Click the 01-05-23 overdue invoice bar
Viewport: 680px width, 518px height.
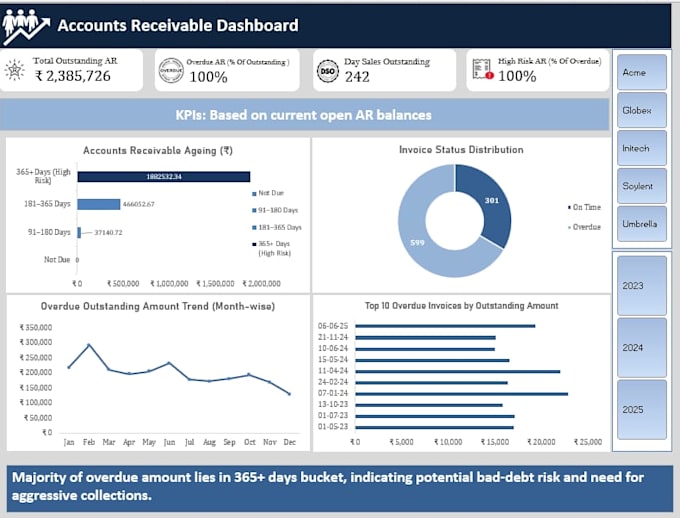coord(434,427)
